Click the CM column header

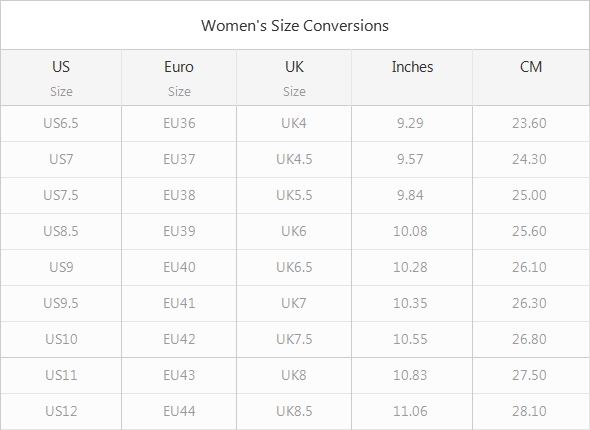click(531, 78)
